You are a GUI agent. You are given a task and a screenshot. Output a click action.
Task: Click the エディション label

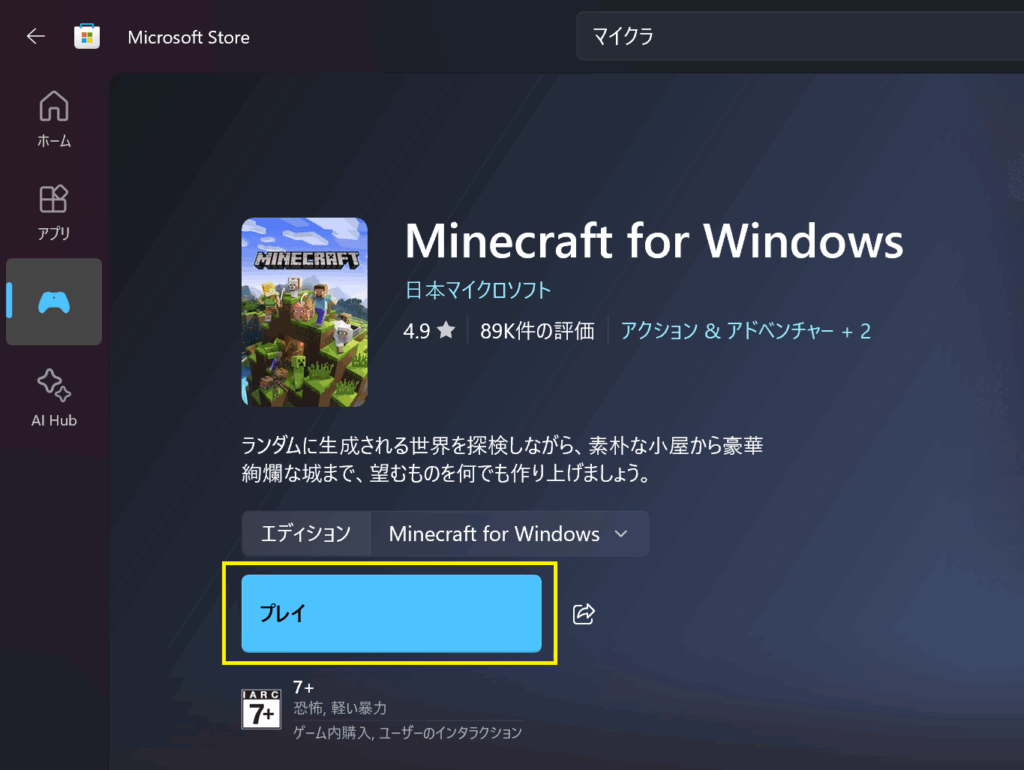tap(306, 534)
